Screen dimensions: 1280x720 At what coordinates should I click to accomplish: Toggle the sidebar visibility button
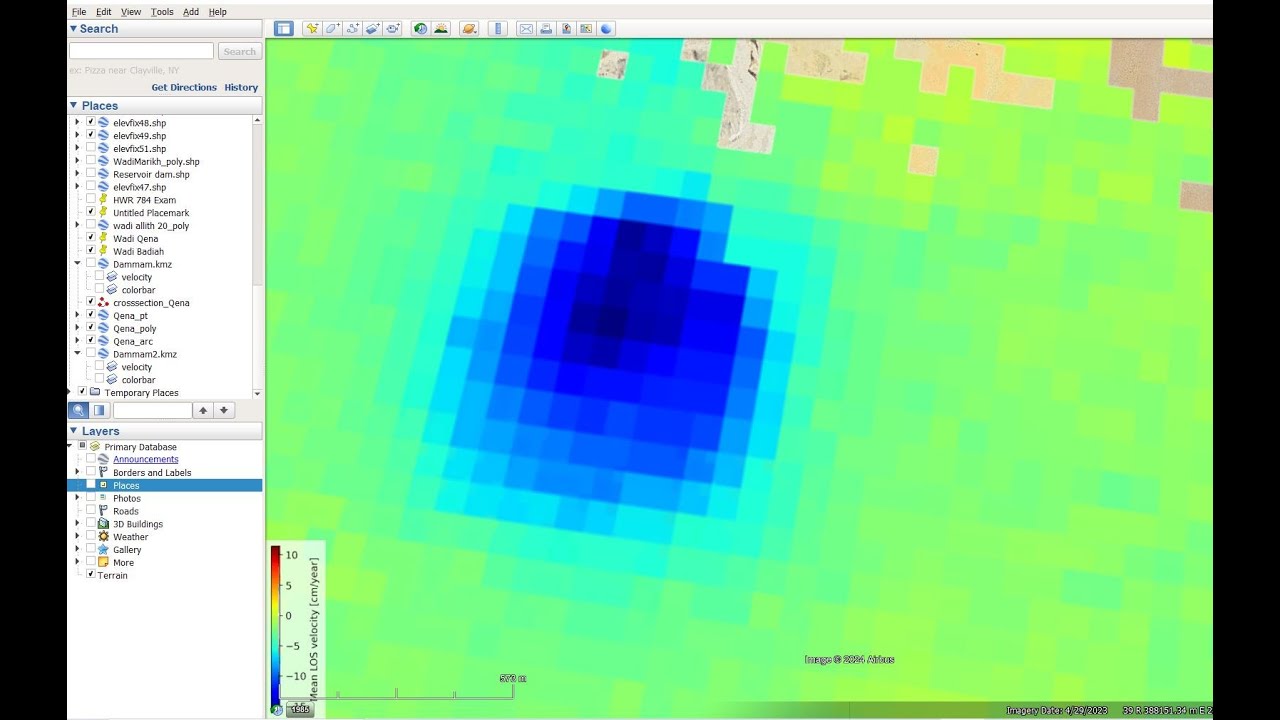point(284,29)
